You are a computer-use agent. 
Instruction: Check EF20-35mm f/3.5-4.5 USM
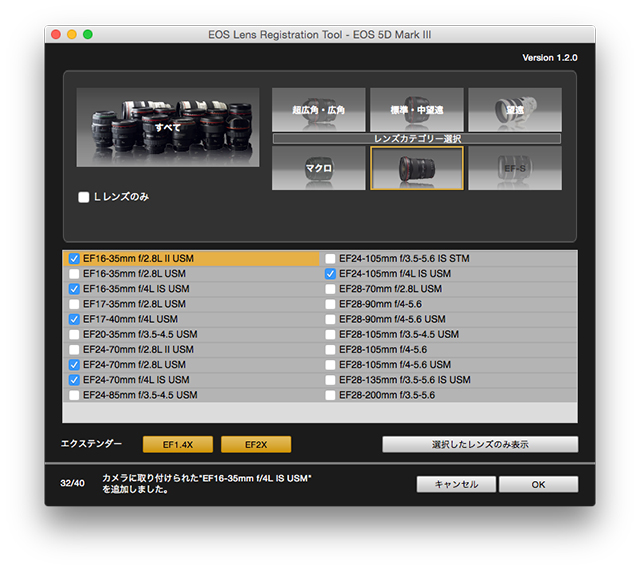pyautogui.click(x=74, y=334)
